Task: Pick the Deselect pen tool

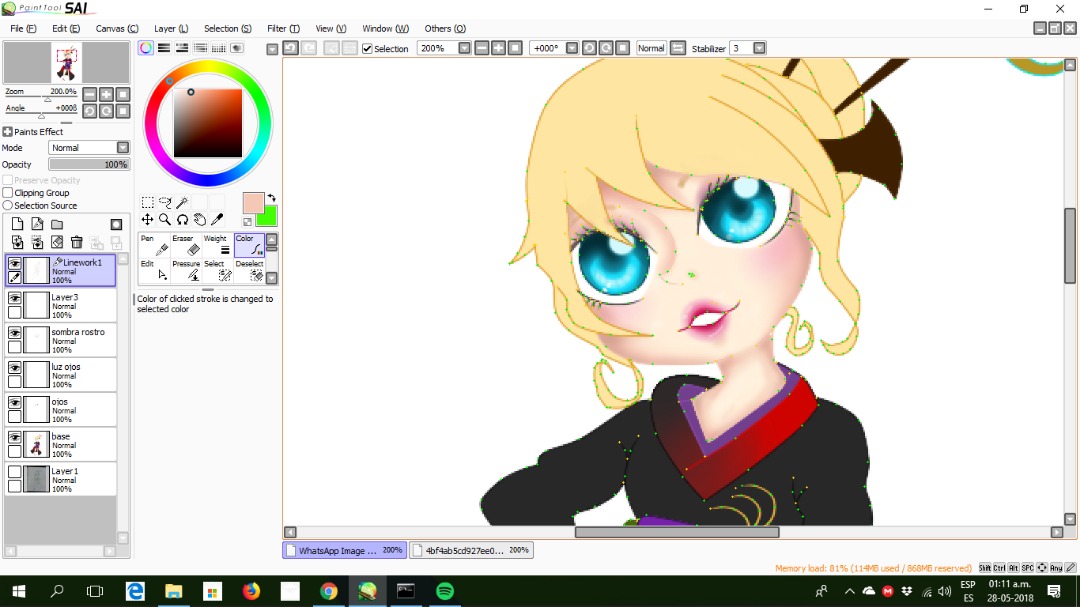Action: click(249, 270)
